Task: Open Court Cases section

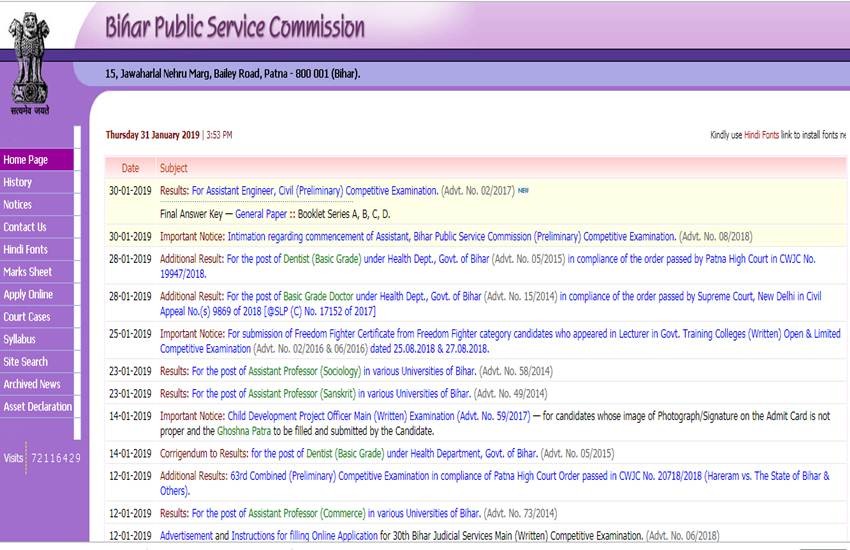Action: point(27,317)
